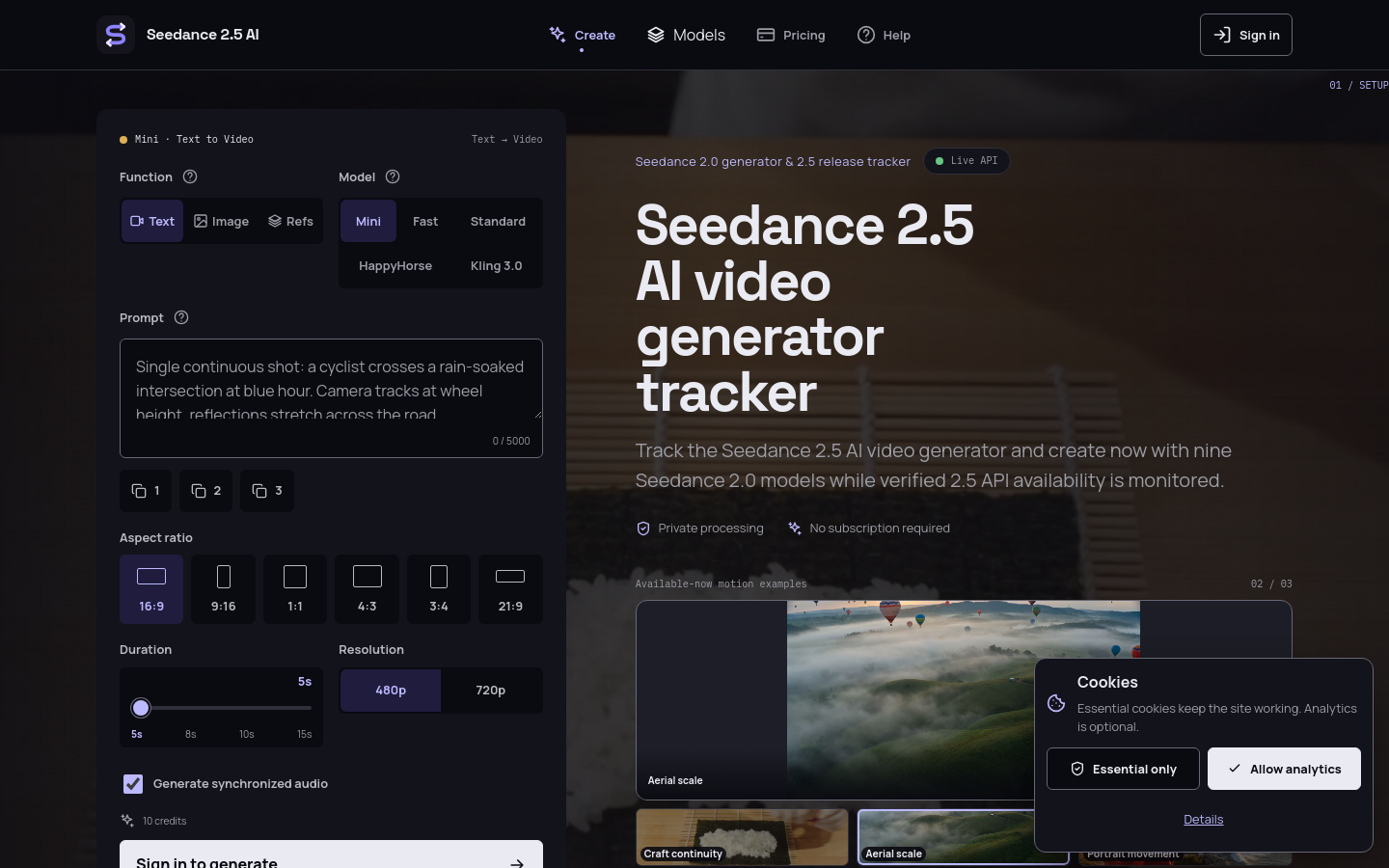Image resolution: width=1389 pixels, height=868 pixels.
Task: Select 9:16 aspect ratio
Action: click(224, 589)
